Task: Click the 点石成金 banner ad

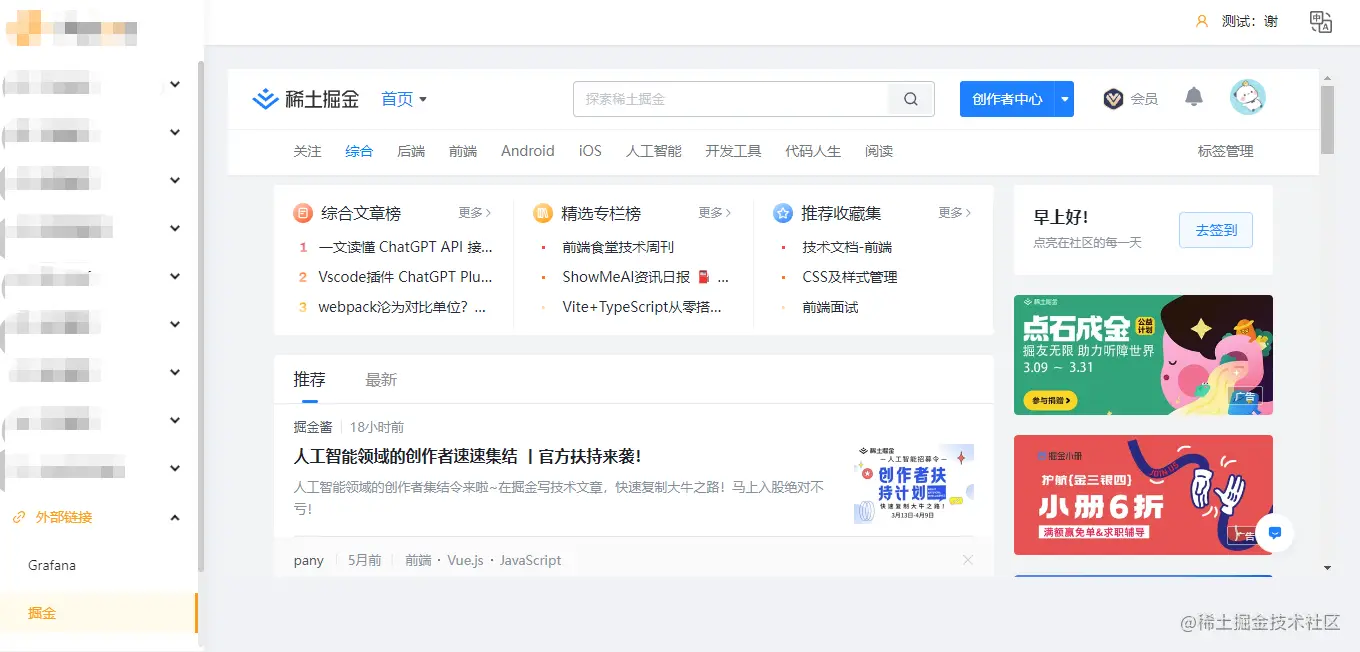Action: coord(1143,355)
